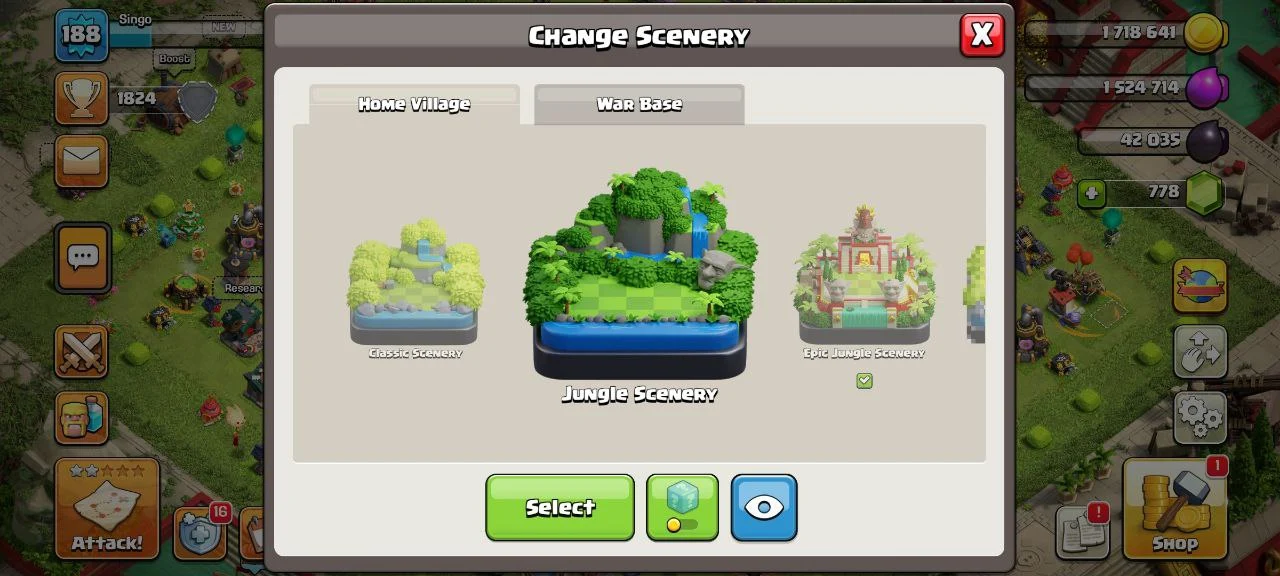Screen dimensions: 1280x576
Task: Open the Shop button
Action: pos(1175,508)
